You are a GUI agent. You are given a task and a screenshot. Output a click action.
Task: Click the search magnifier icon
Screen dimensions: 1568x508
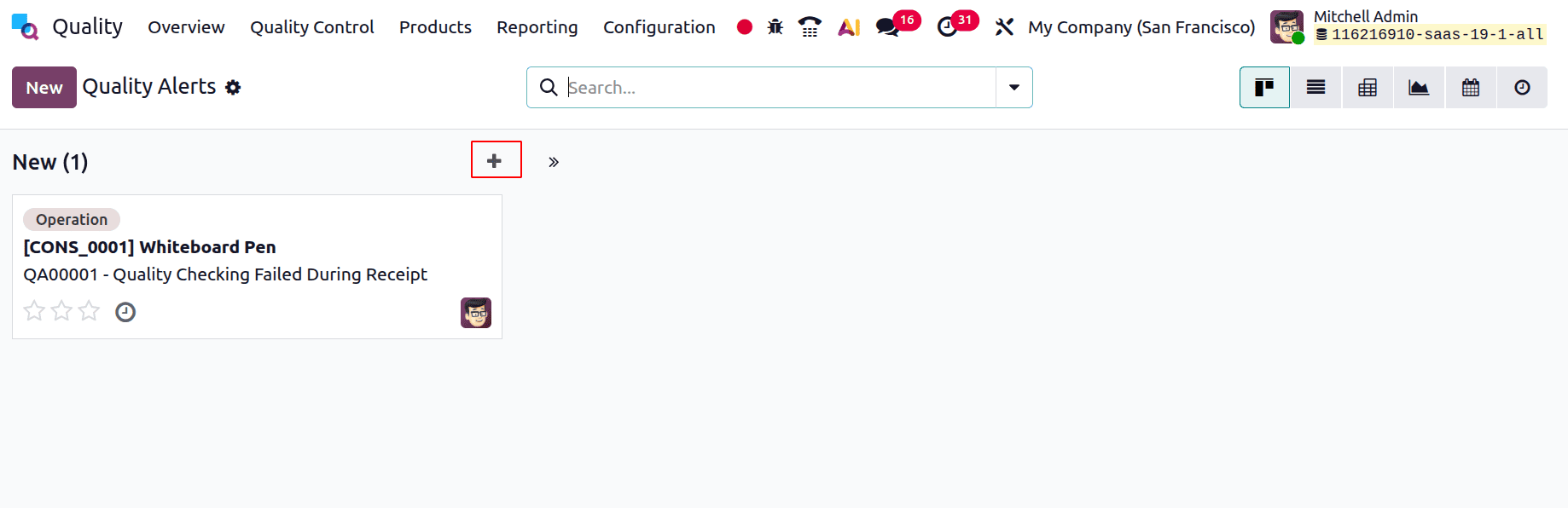click(x=549, y=87)
